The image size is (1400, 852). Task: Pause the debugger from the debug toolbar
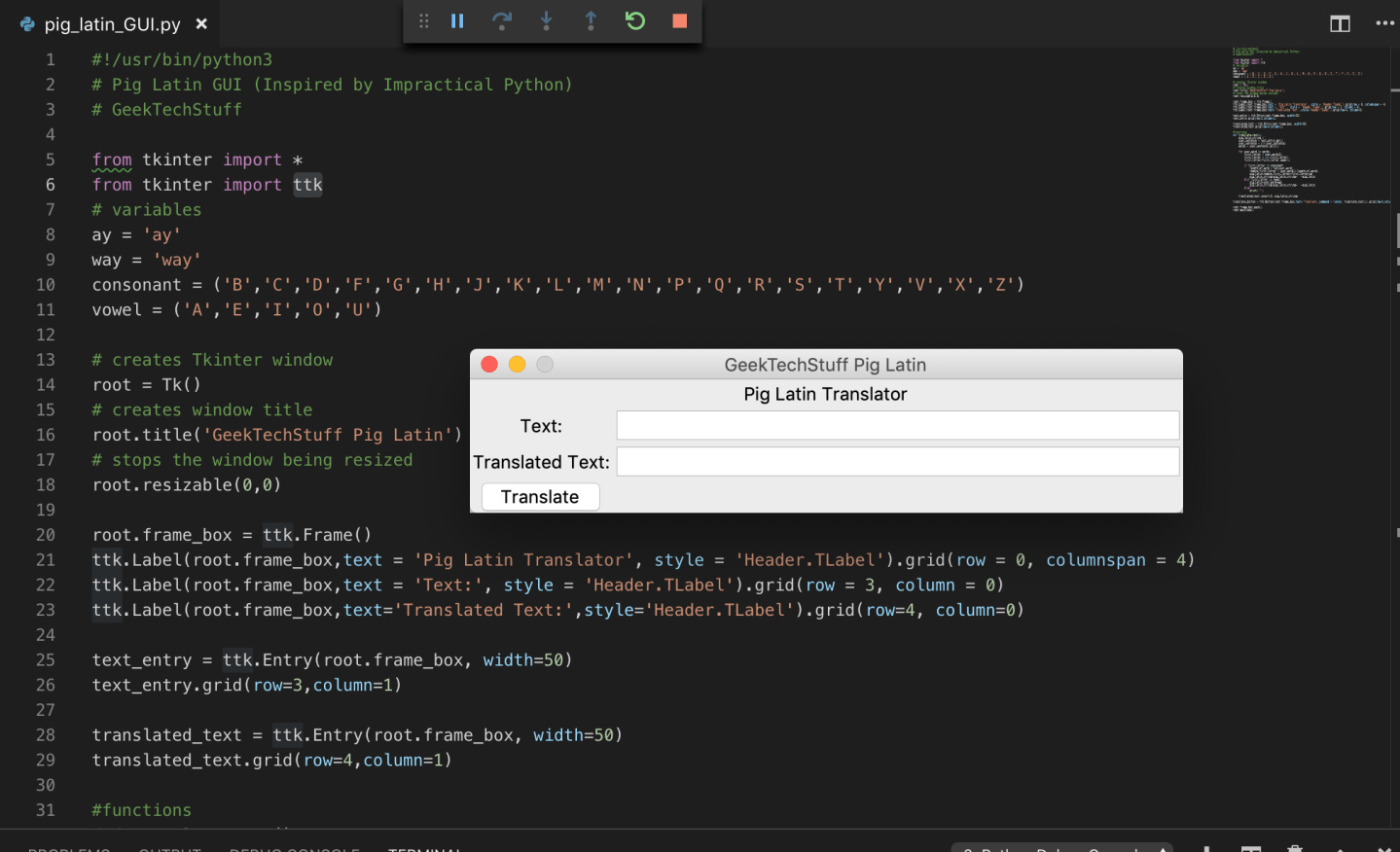(x=457, y=20)
